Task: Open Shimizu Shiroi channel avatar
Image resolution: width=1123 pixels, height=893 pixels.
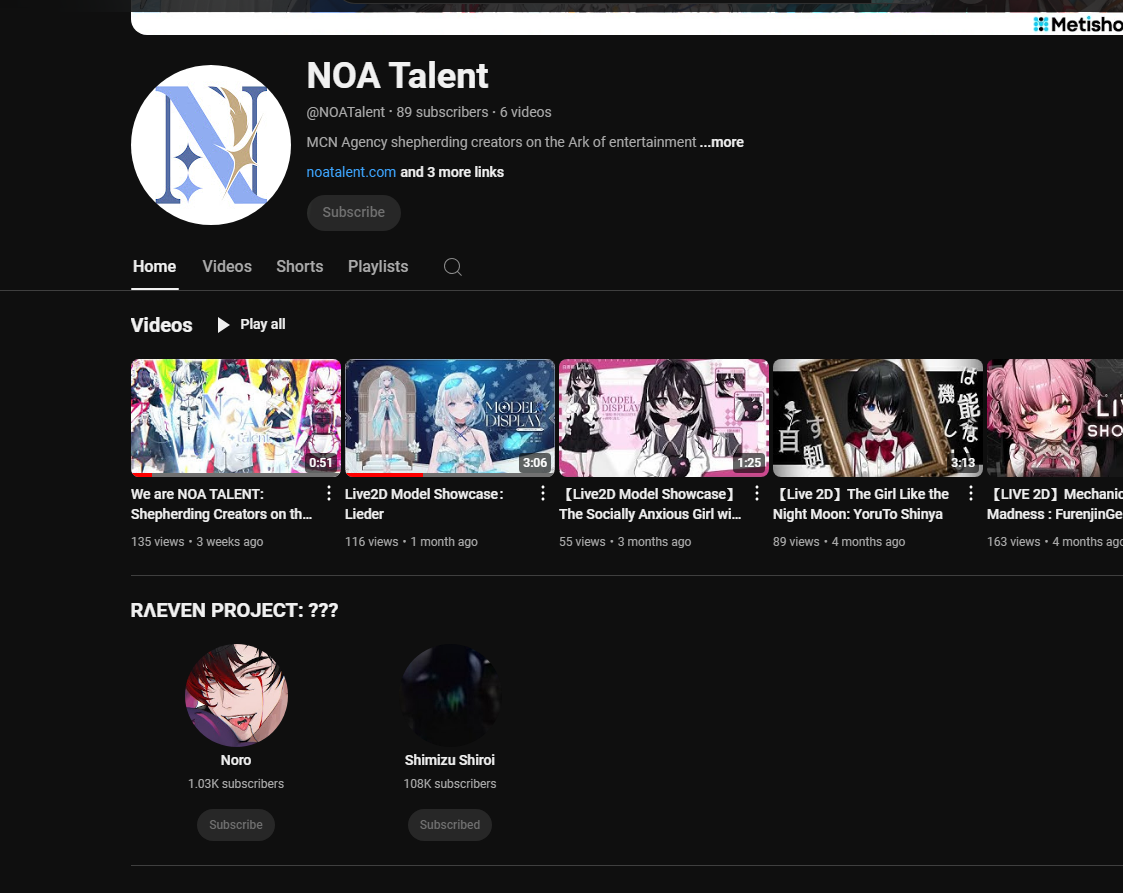Action: coord(450,695)
